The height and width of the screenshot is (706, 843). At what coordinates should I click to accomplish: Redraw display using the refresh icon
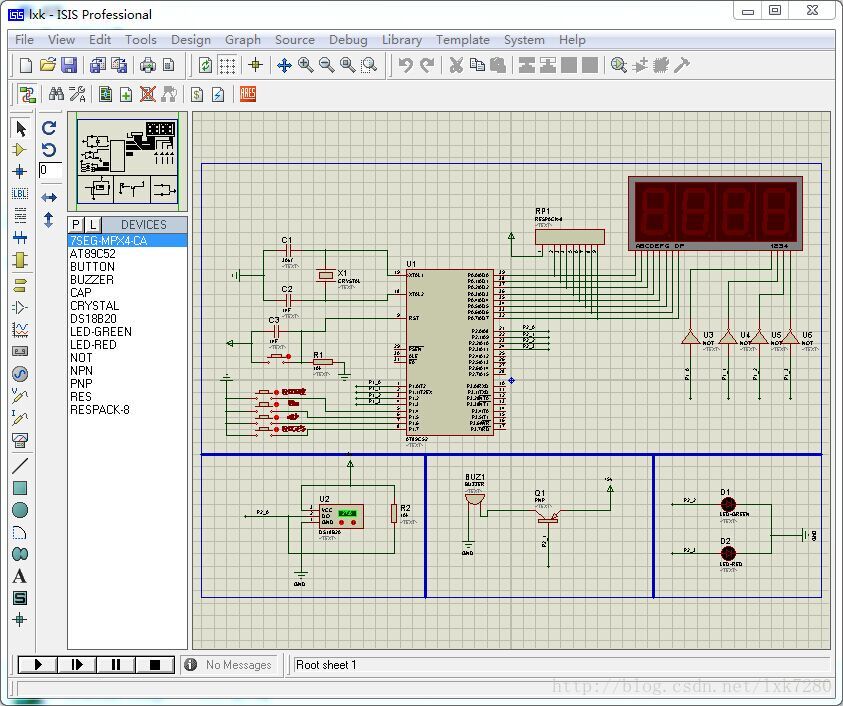click(205, 65)
